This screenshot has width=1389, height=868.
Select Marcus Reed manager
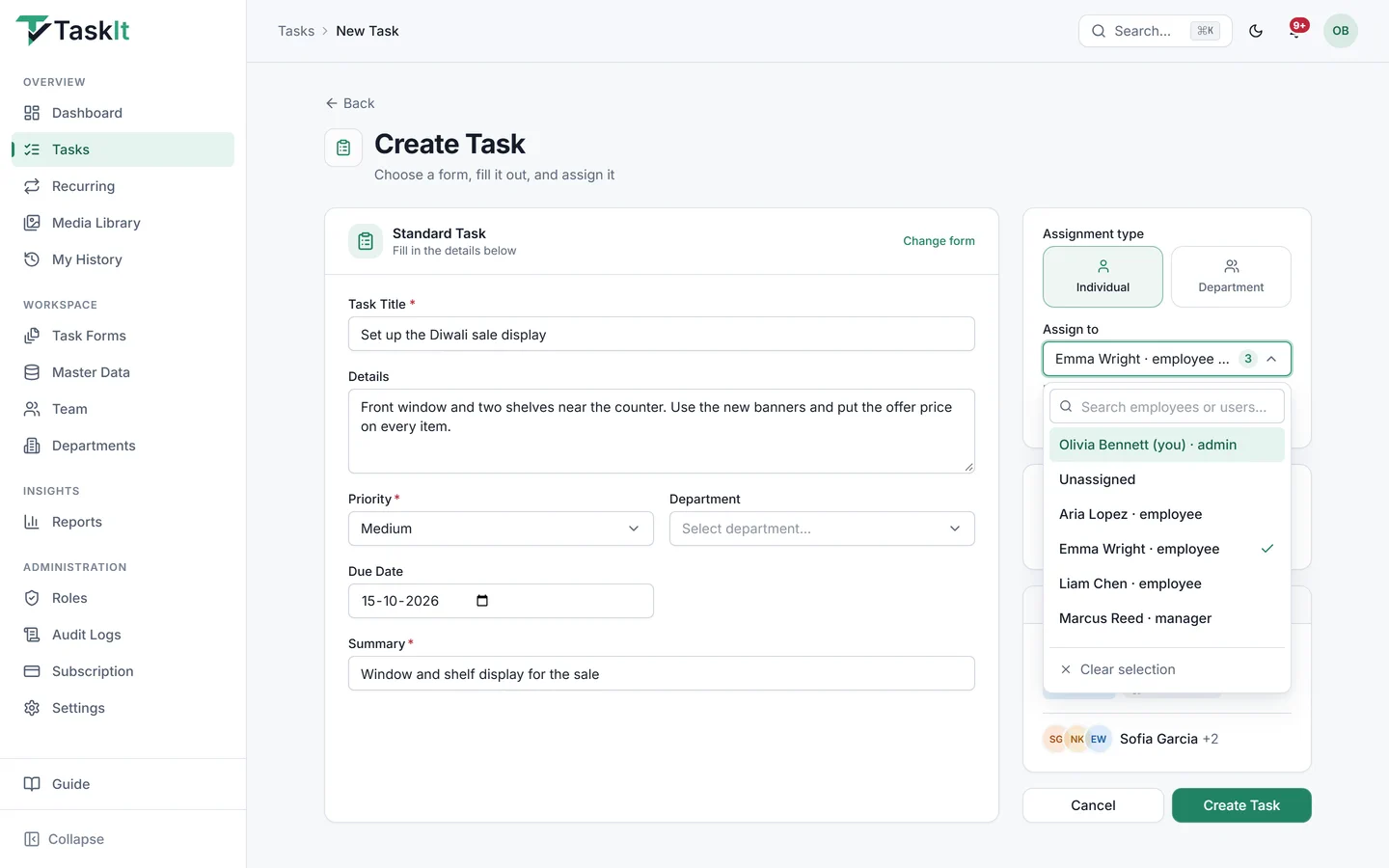1167,618
